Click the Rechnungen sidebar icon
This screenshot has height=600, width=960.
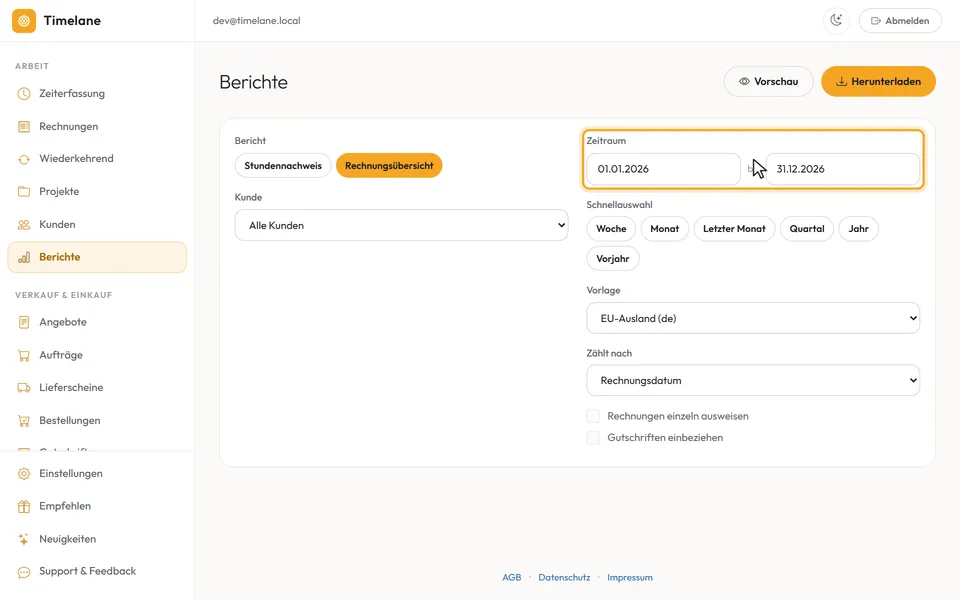24,127
